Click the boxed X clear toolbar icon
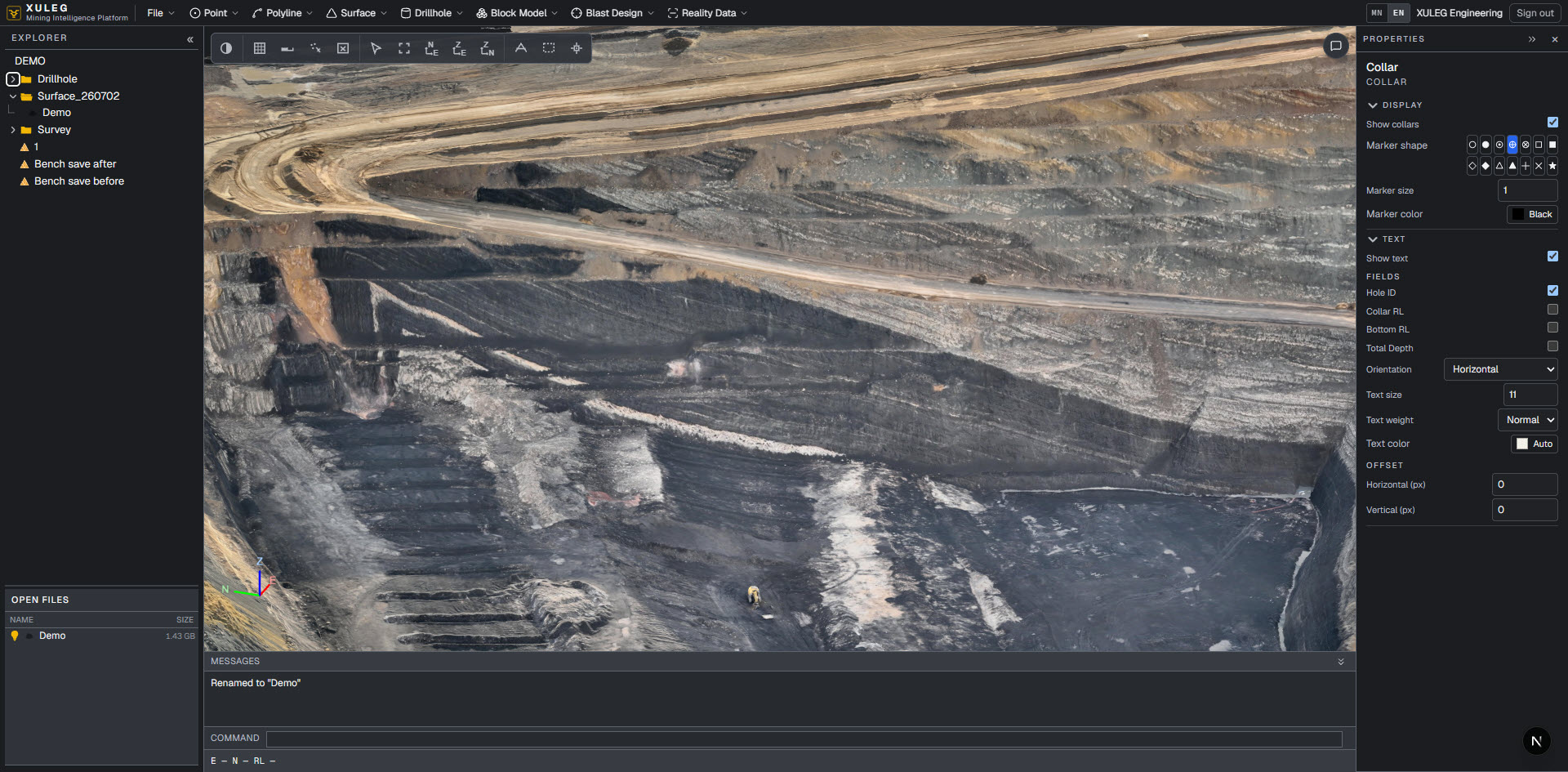This screenshot has height=772, width=1568. (x=343, y=48)
